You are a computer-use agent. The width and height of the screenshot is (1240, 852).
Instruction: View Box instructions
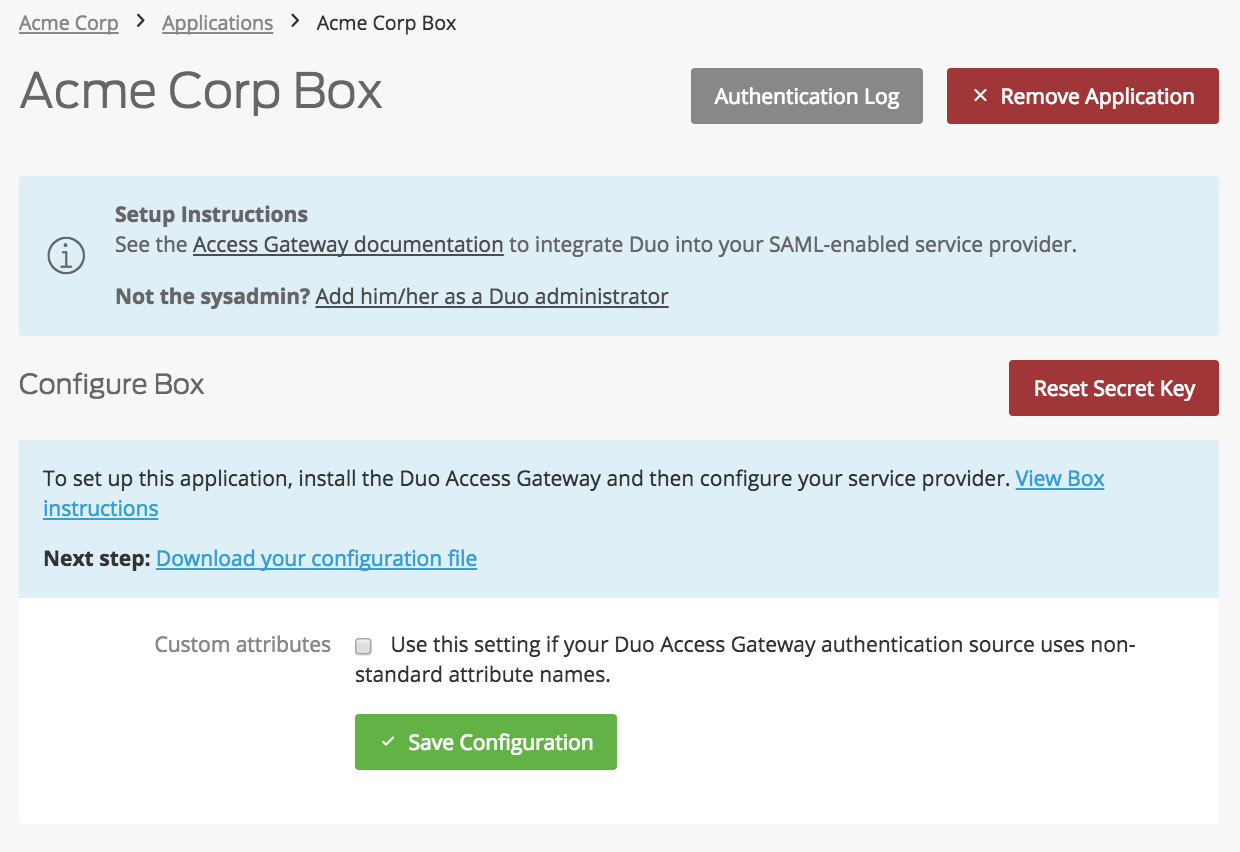pos(1059,478)
